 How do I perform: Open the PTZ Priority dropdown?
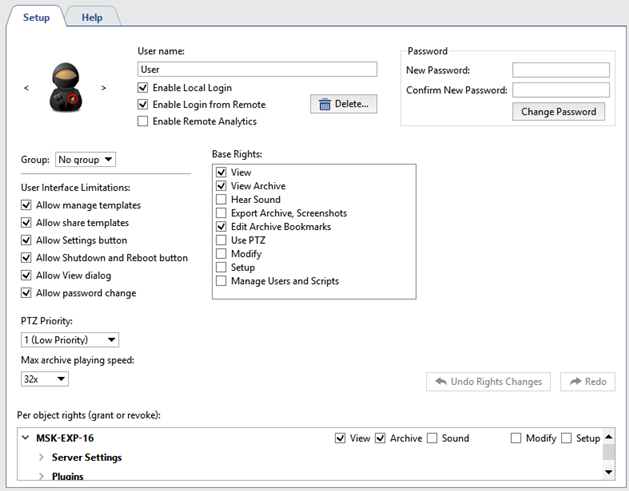(x=69, y=340)
